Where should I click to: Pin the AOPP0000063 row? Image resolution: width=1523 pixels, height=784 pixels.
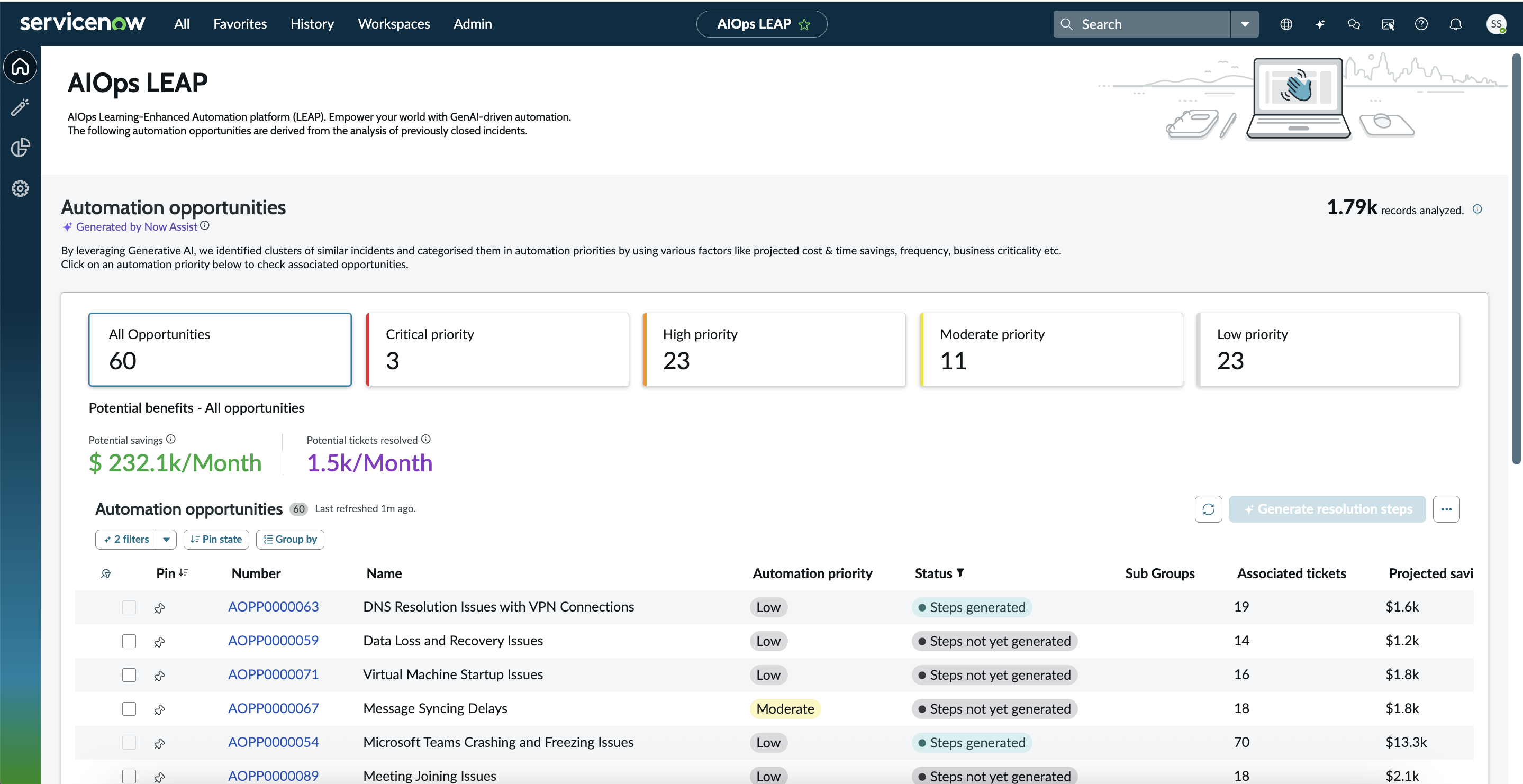[160, 607]
